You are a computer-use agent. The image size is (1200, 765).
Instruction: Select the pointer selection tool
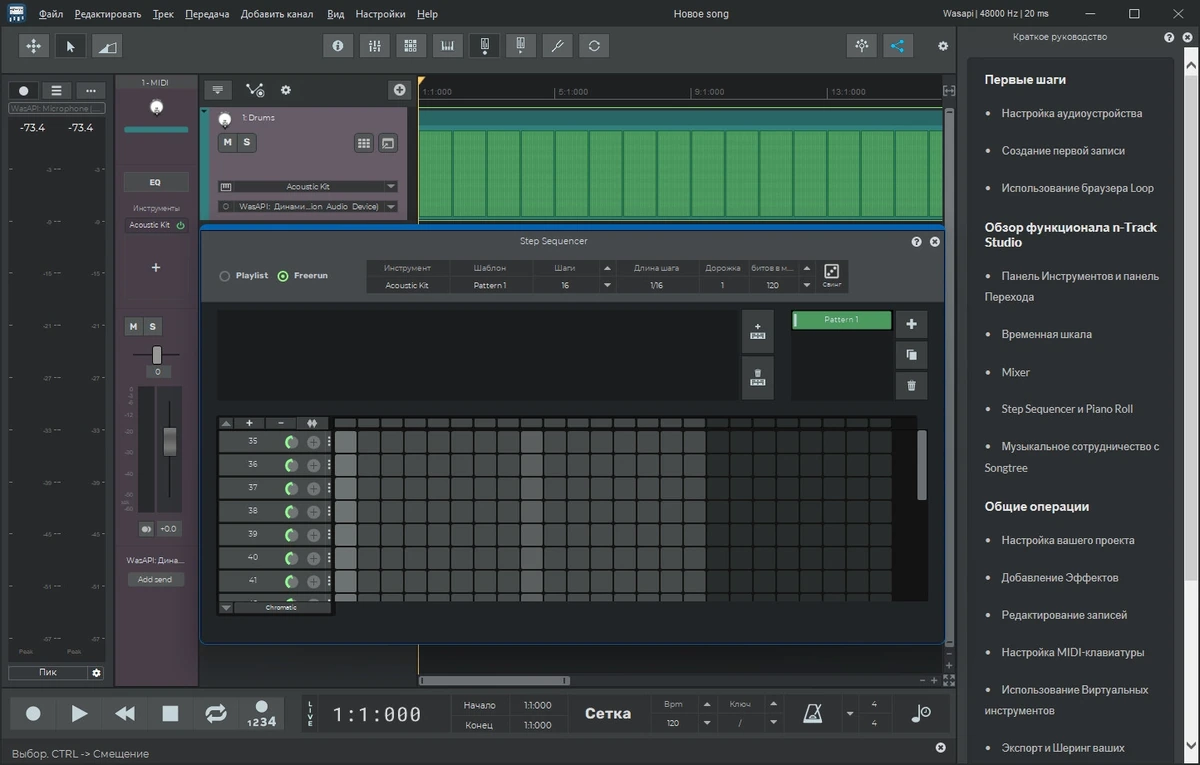tap(70, 46)
